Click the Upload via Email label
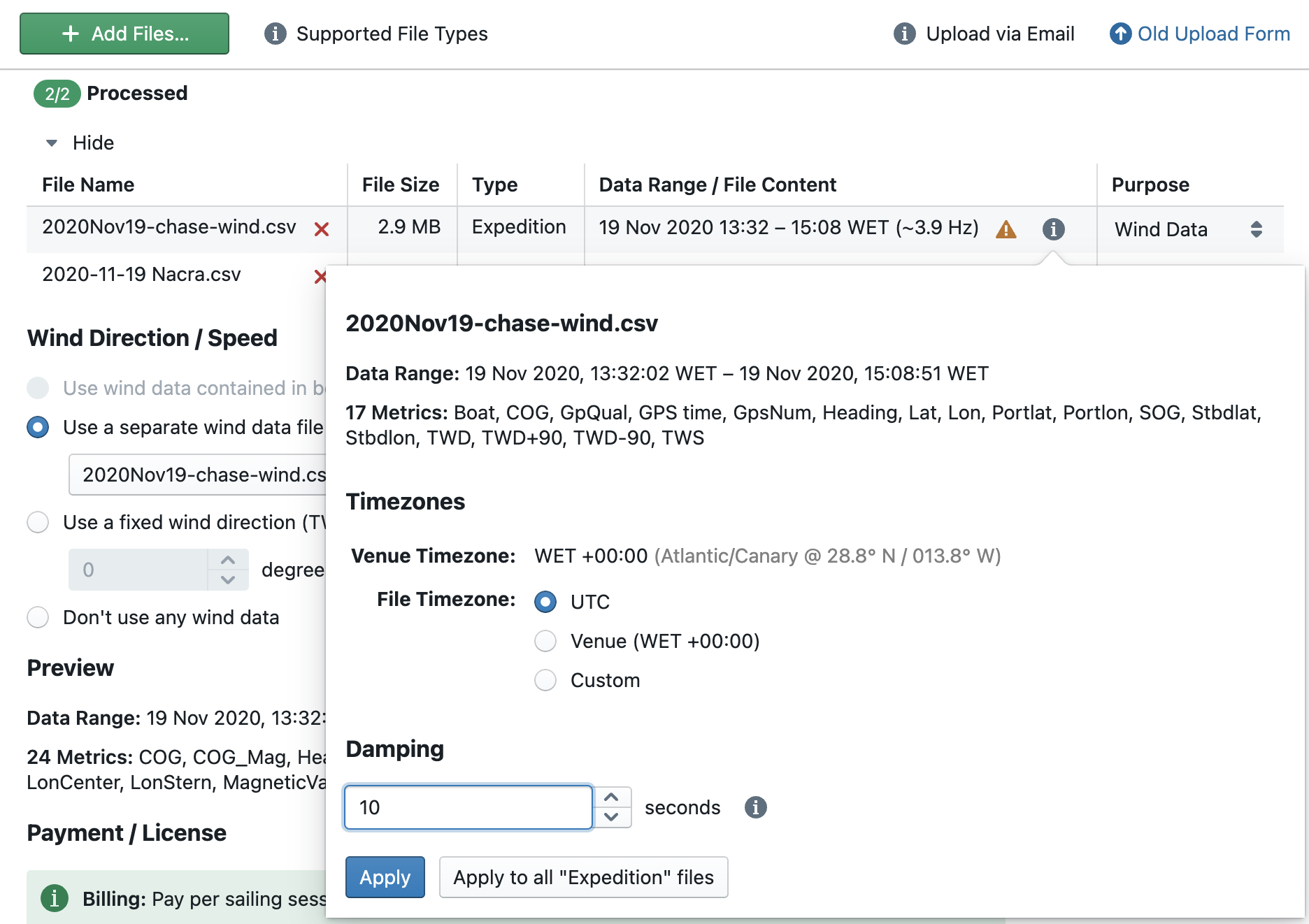 [1000, 34]
